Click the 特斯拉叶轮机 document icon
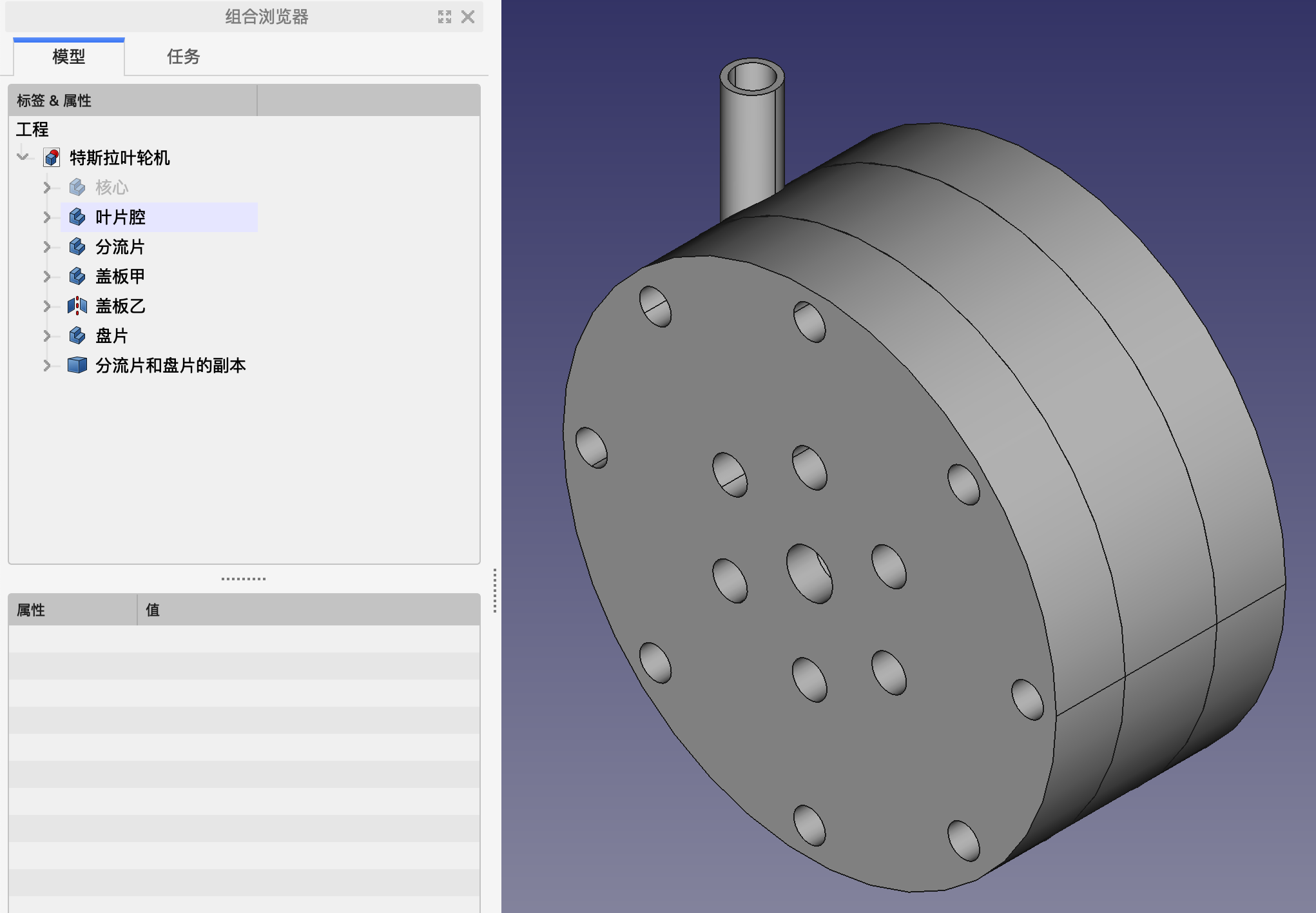The image size is (1316, 913). (52, 158)
